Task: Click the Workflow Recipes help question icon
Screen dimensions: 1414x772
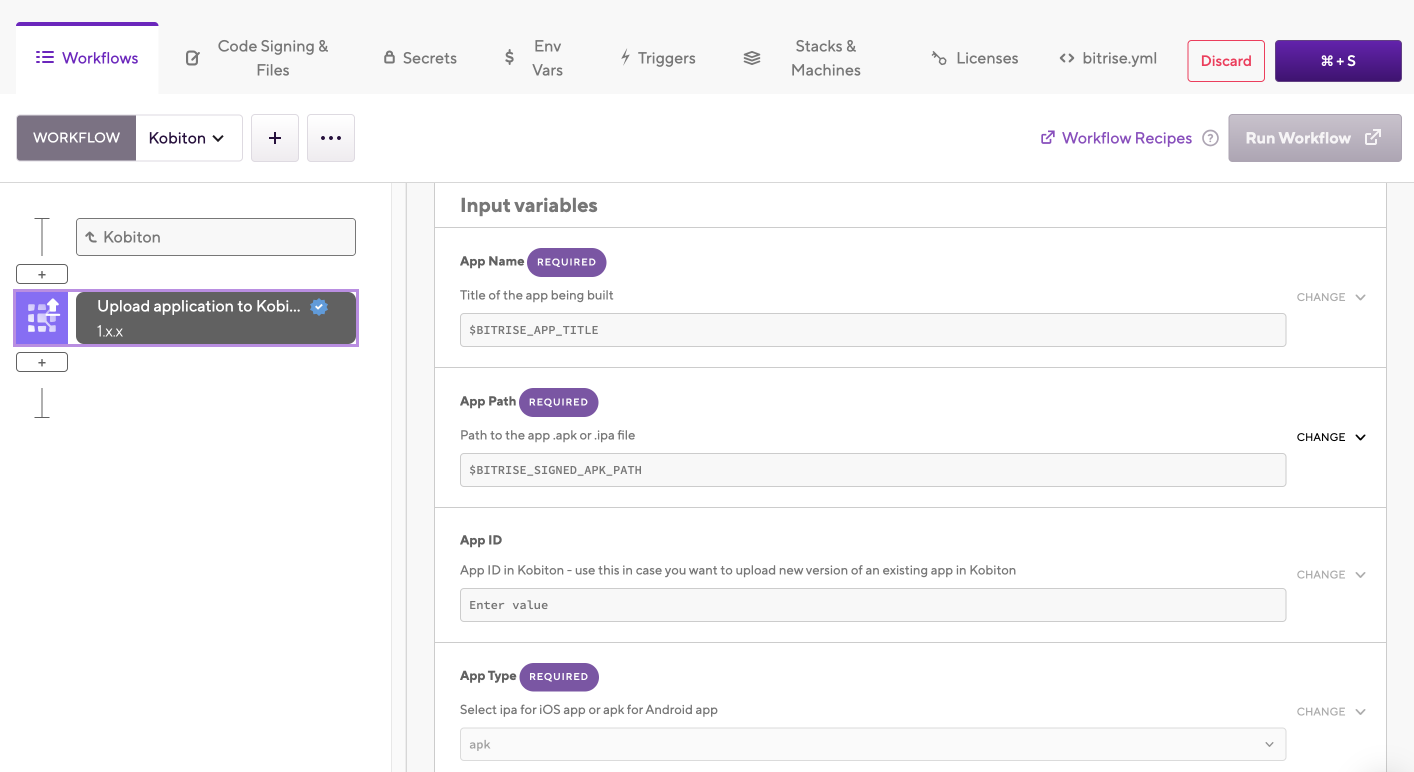Action: tap(1210, 138)
